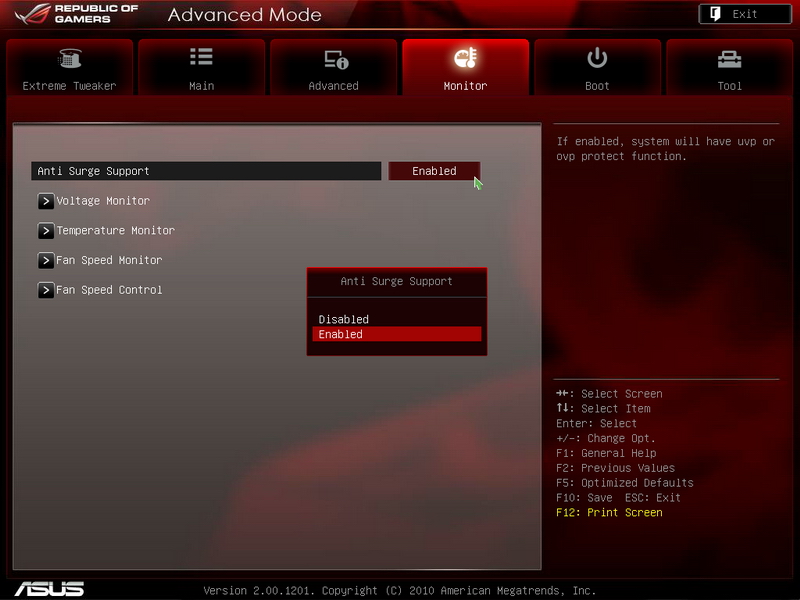Screen dimensions: 800x600
Task: Expand Temperature Monitor arrow
Action: [x=46, y=231]
